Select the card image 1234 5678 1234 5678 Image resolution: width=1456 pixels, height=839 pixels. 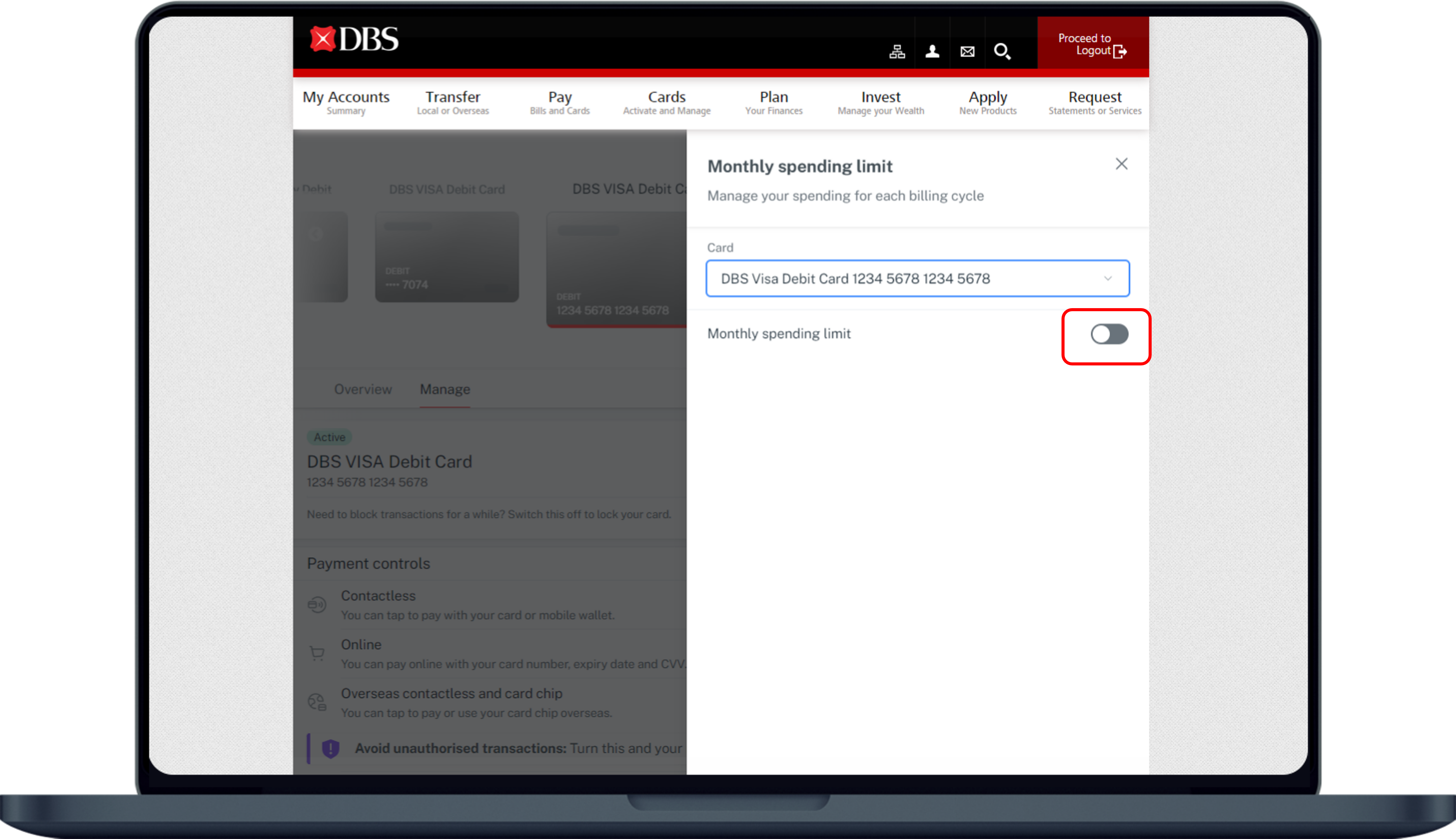pos(616,270)
